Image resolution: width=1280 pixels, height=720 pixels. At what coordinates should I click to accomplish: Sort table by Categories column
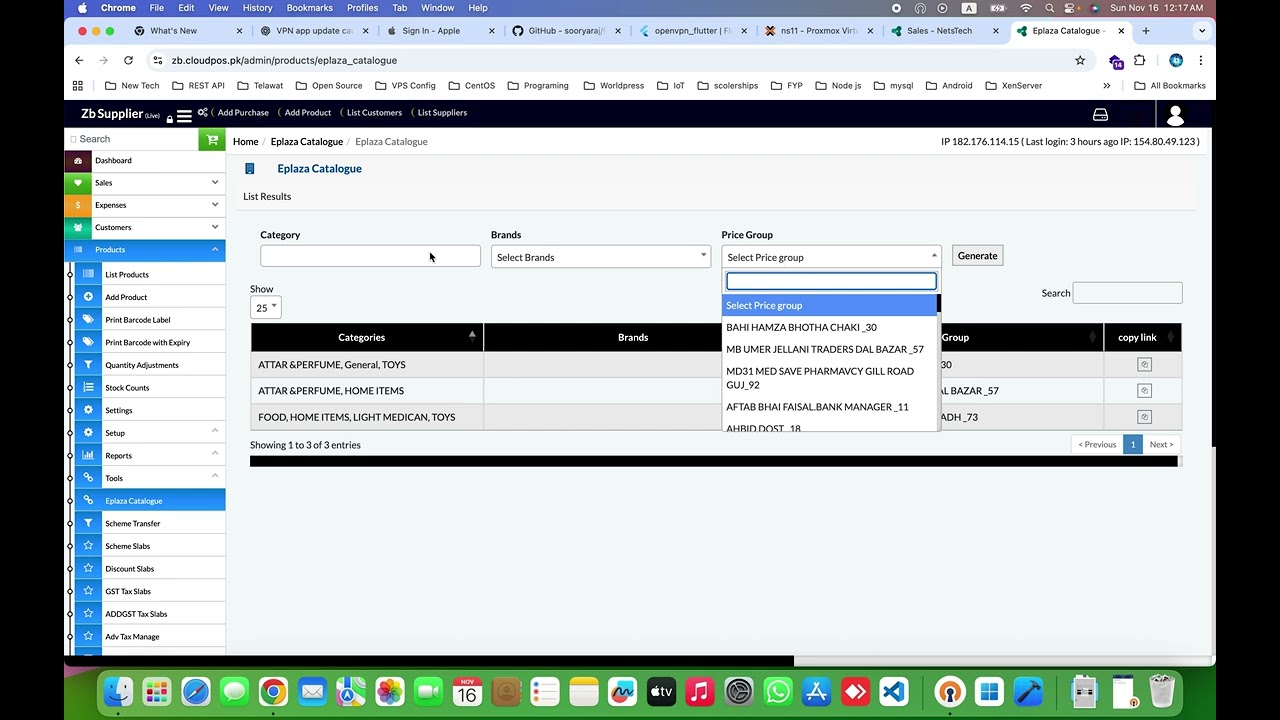click(367, 337)
